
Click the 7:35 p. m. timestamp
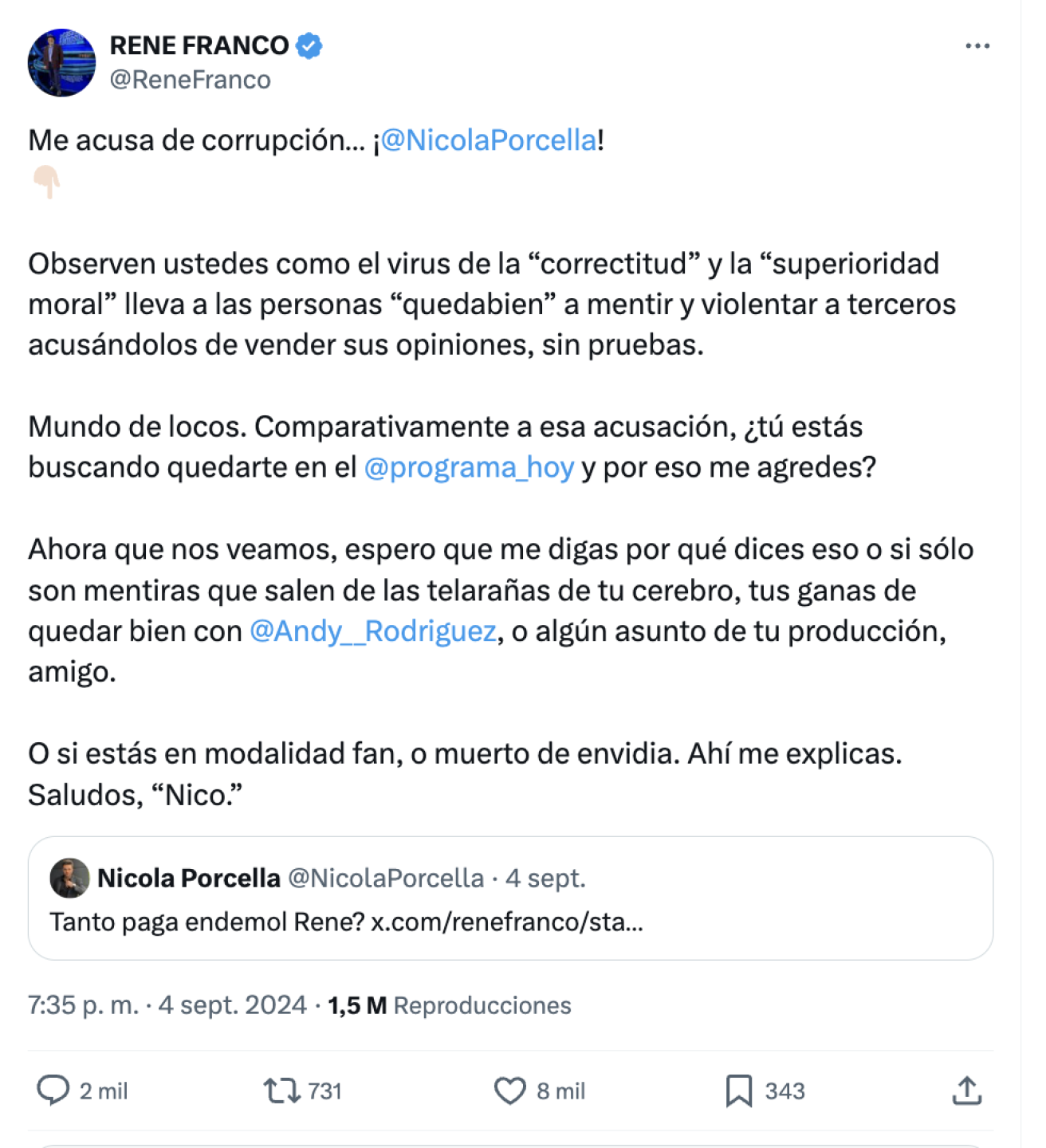pyautogui.click(x=83, y=1005)
